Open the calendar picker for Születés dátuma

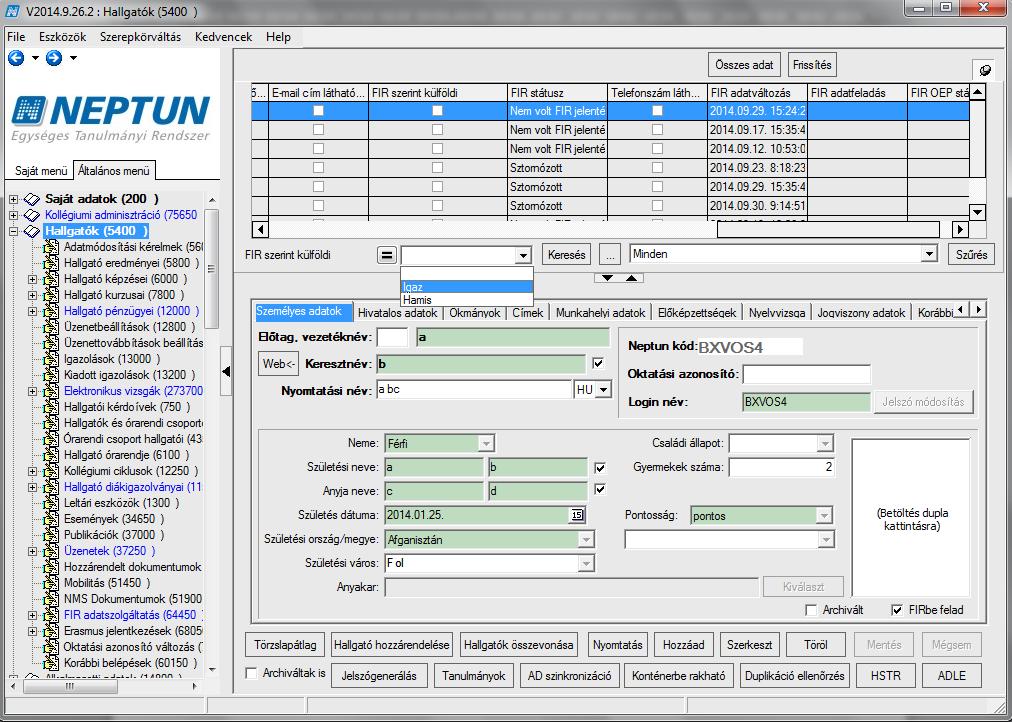click(577, 515)
